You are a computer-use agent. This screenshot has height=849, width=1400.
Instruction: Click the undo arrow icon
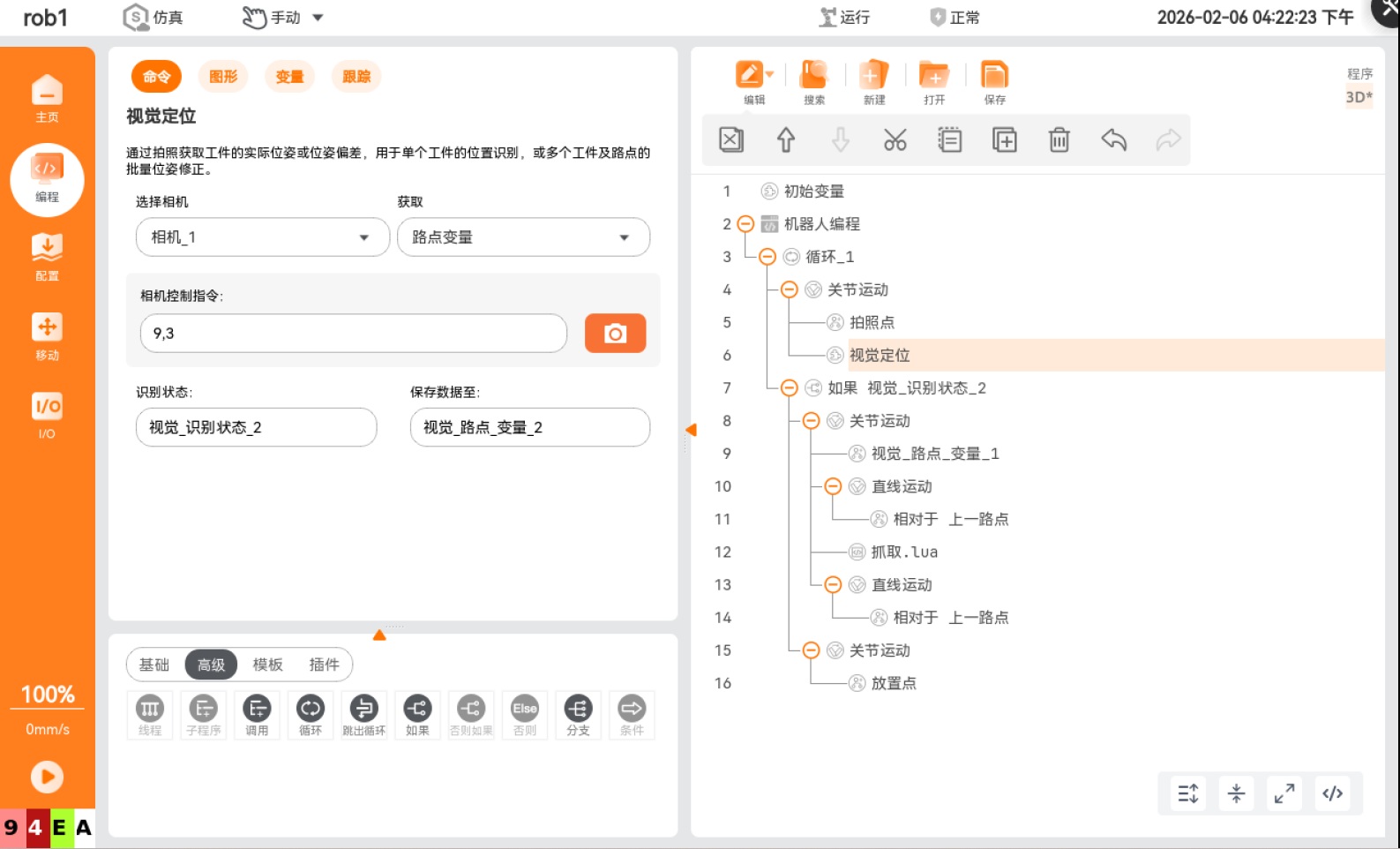pyautogui.click(x=1113, y=140)
